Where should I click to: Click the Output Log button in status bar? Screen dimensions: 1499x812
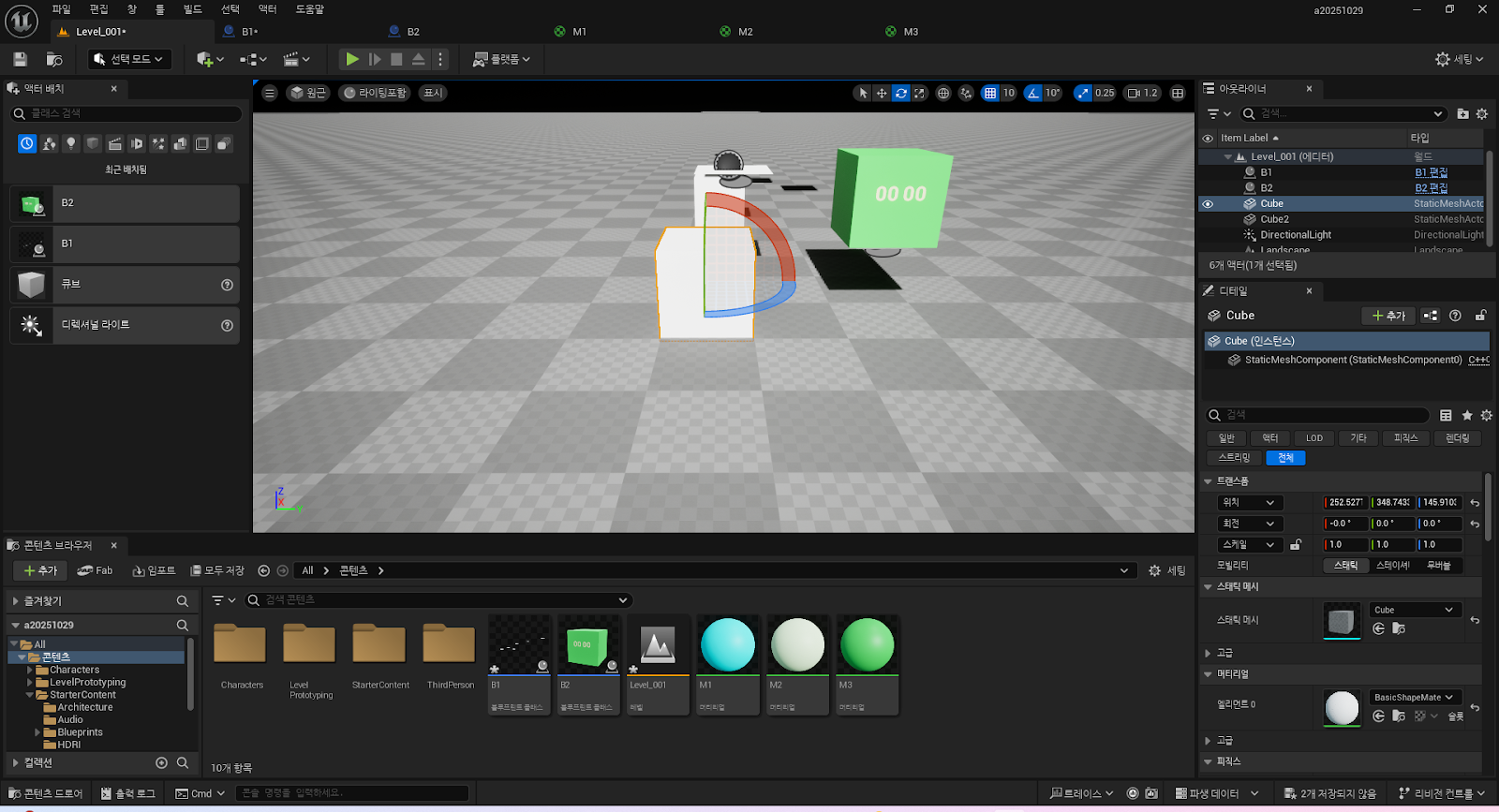click(128, 793)
